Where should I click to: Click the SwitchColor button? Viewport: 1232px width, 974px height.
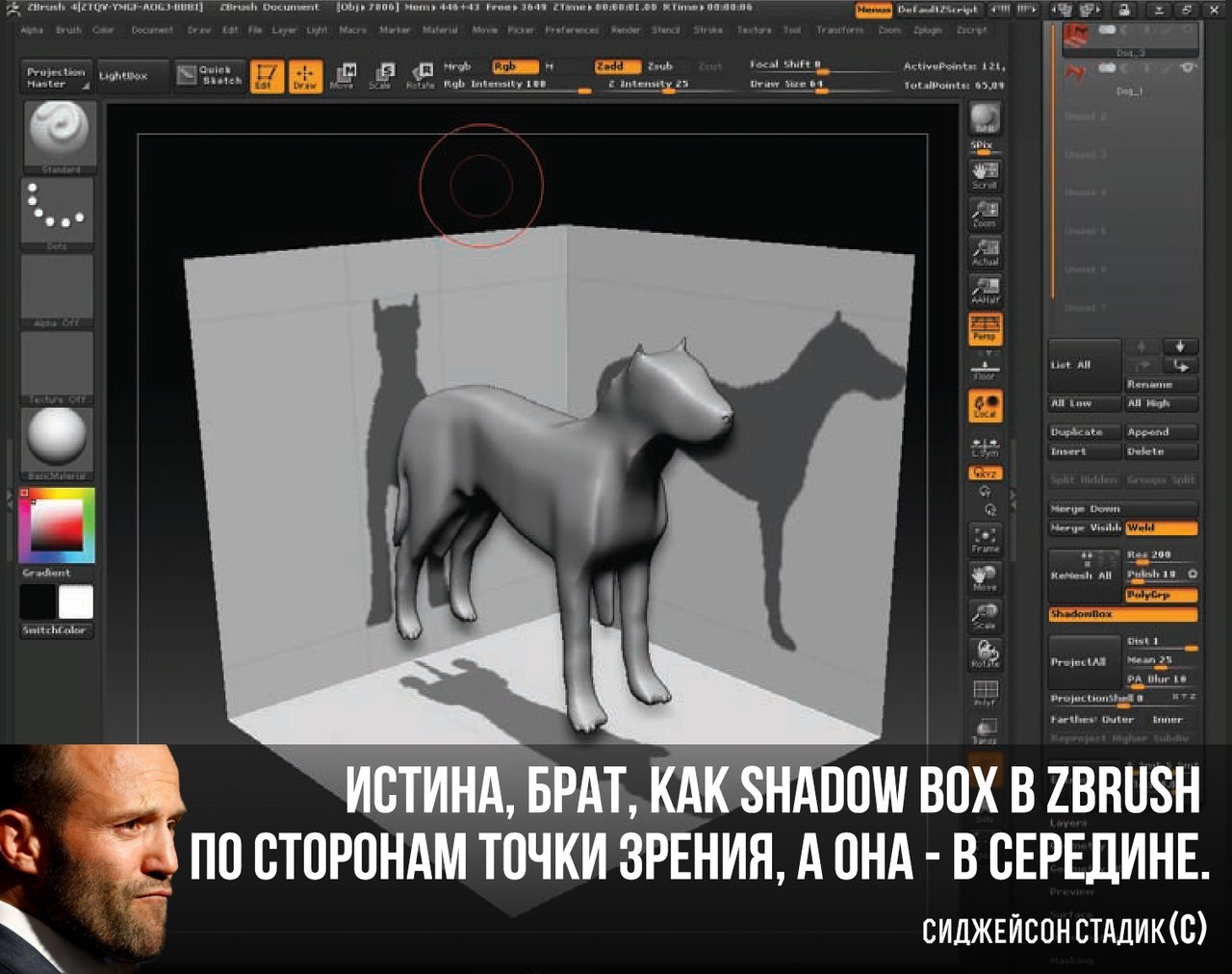(57, 630)
